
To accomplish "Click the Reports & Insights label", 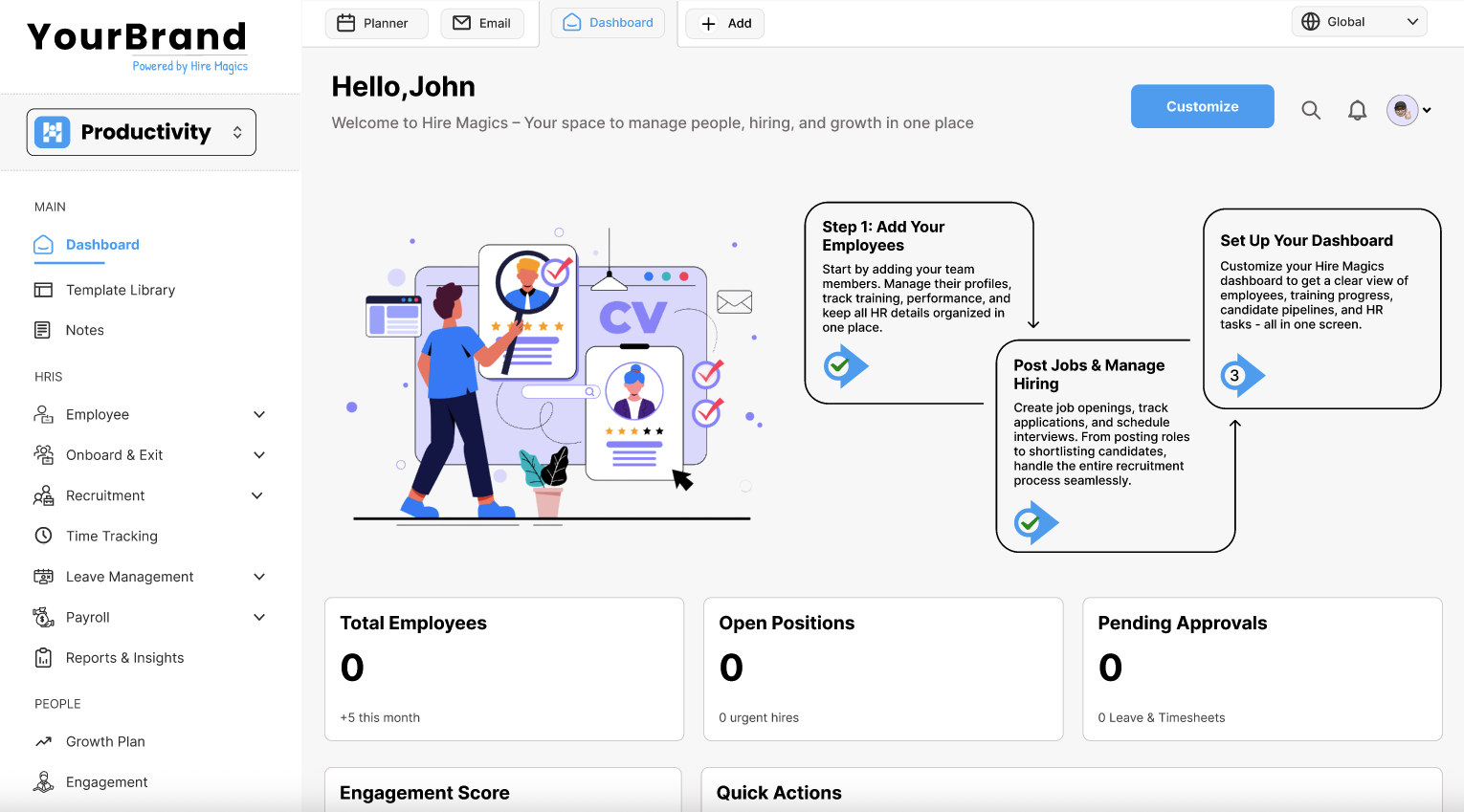I will [125, 658].
